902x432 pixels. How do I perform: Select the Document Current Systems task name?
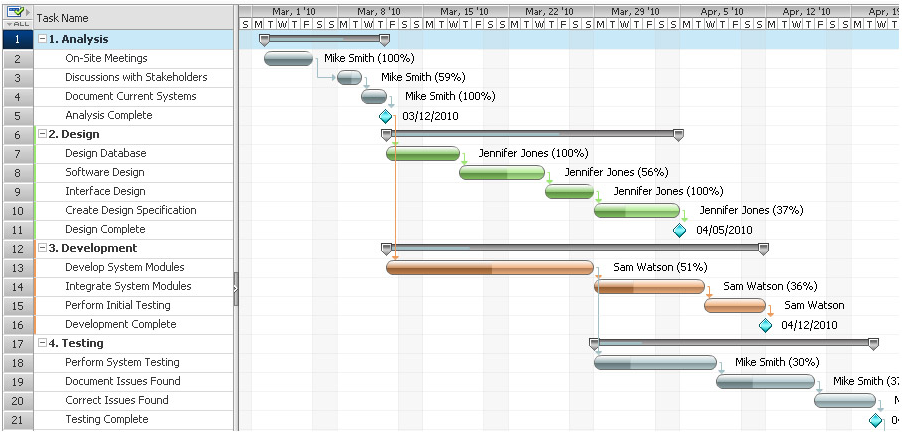[x=131, y=96]
